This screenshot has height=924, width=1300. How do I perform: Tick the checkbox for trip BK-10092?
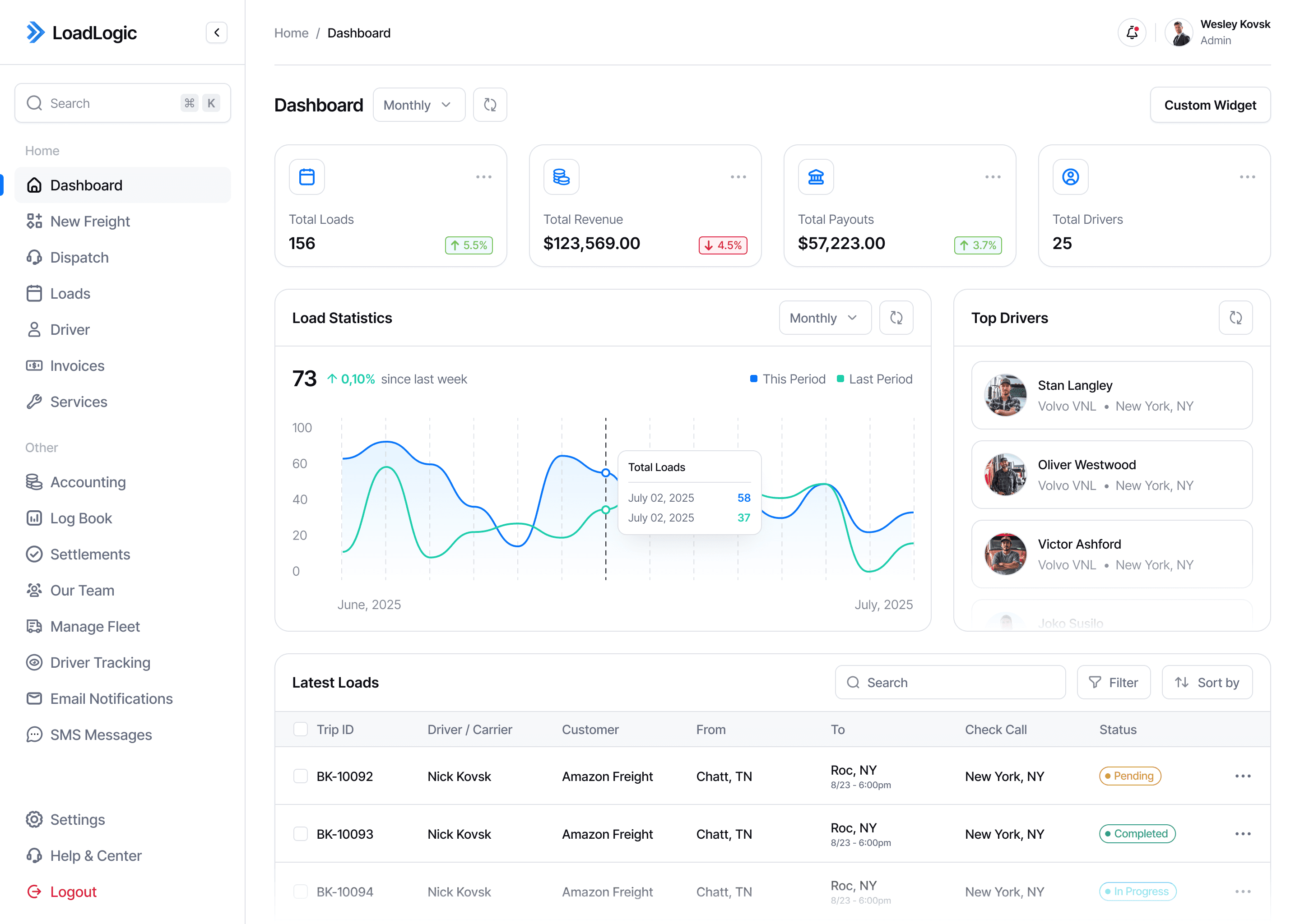(x=301, y=776)
